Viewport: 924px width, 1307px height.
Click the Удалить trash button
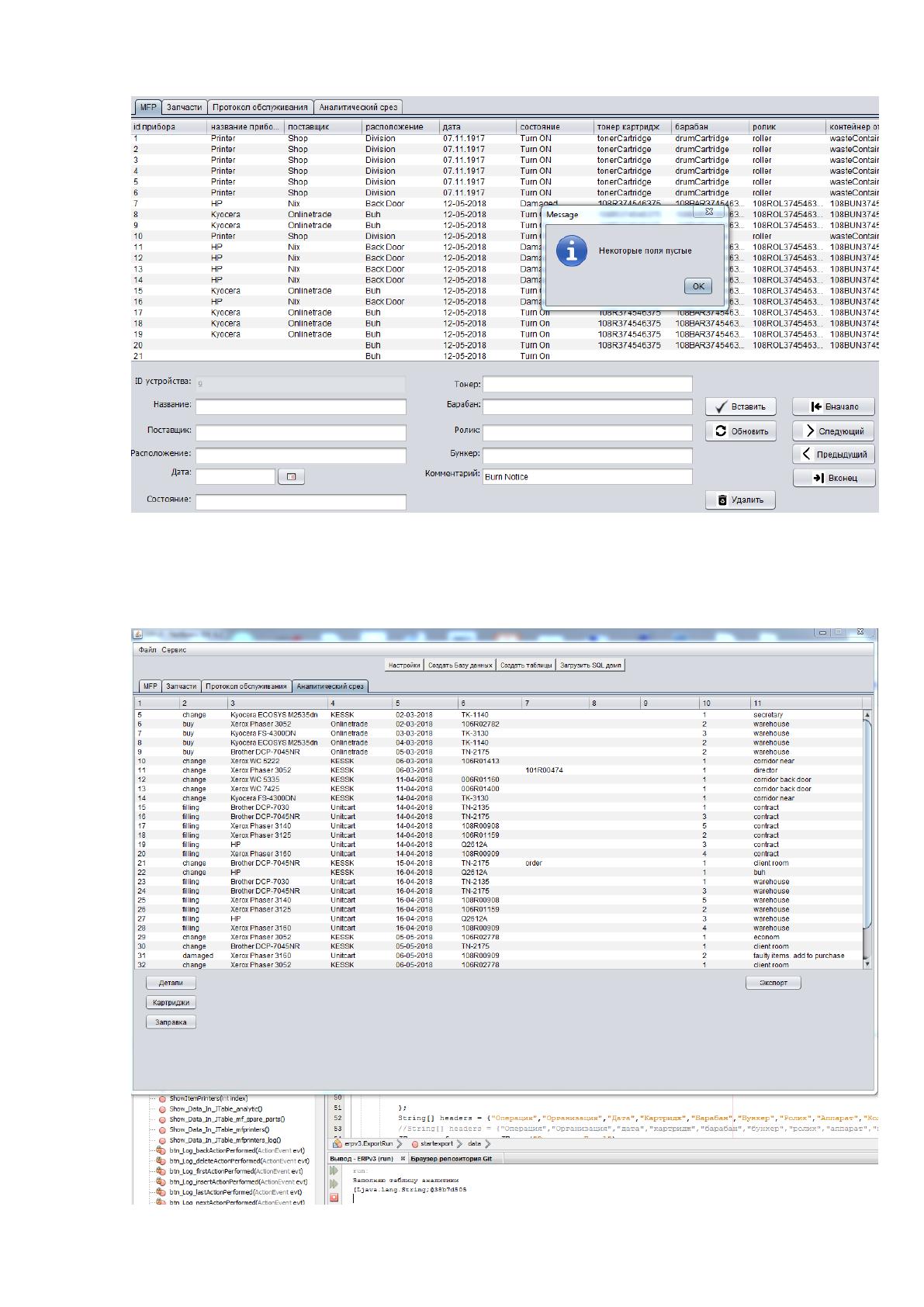click(740, 500)
